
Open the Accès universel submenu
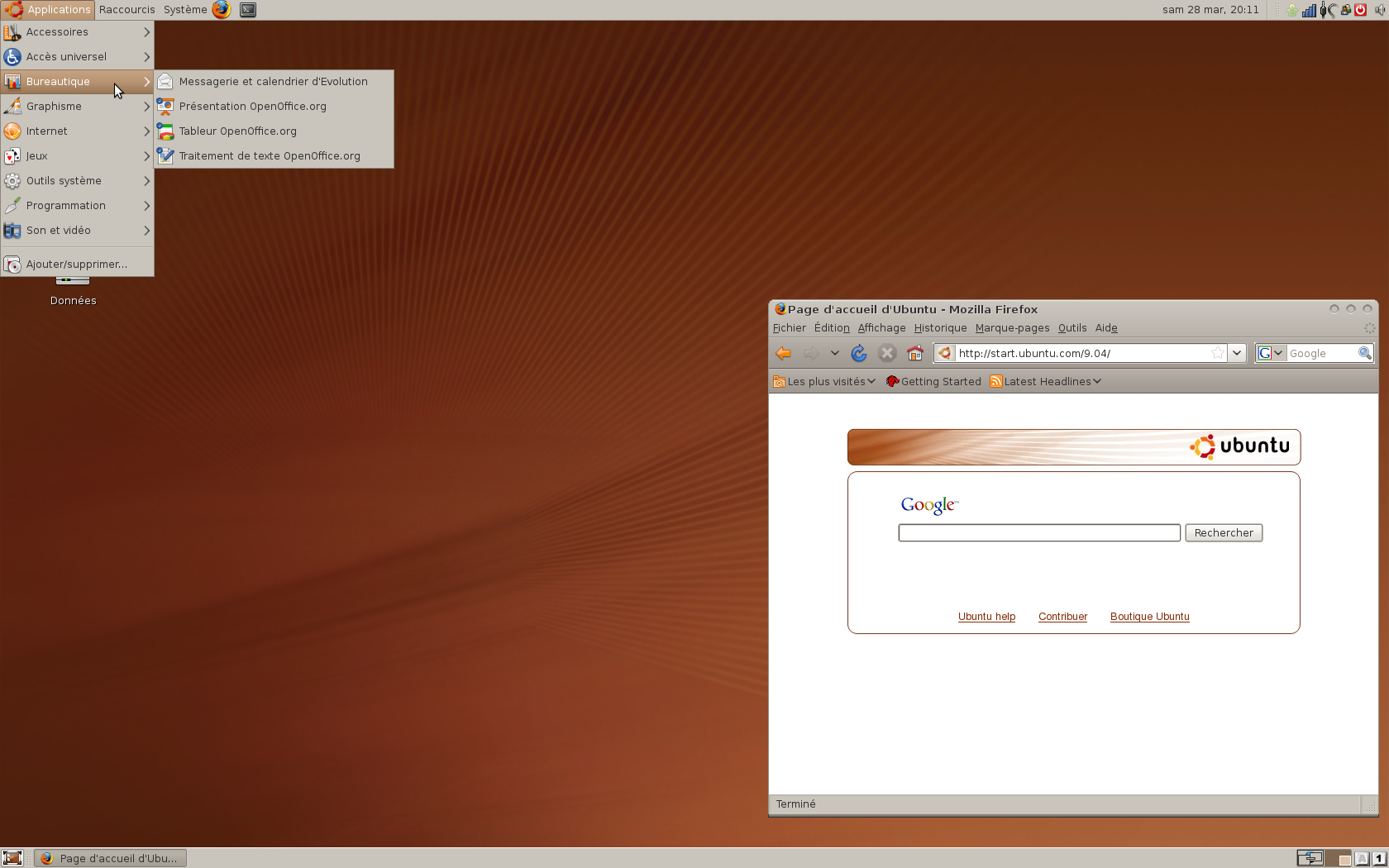point(77,56)
